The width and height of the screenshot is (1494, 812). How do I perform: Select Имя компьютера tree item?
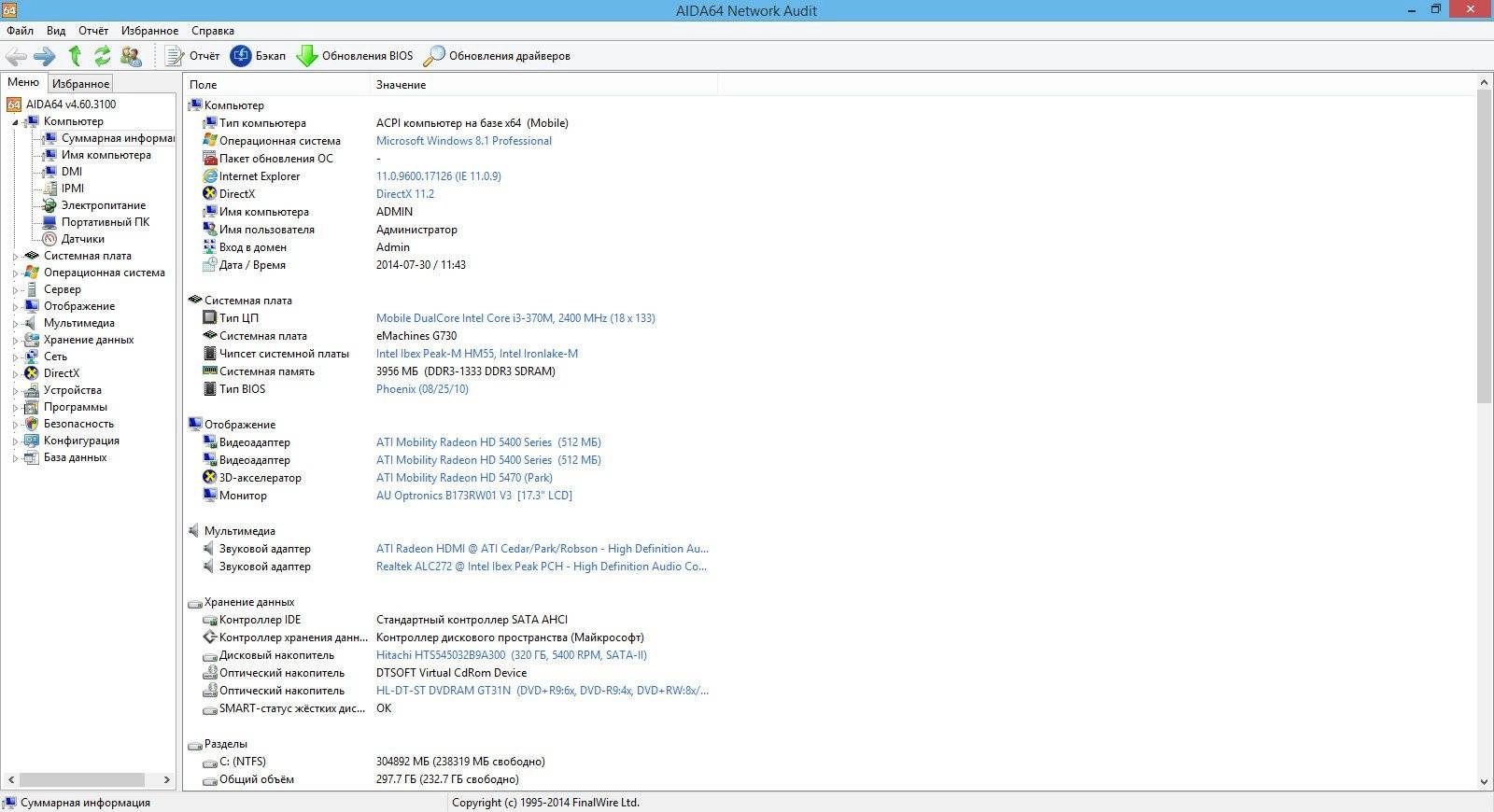[106, 155]
